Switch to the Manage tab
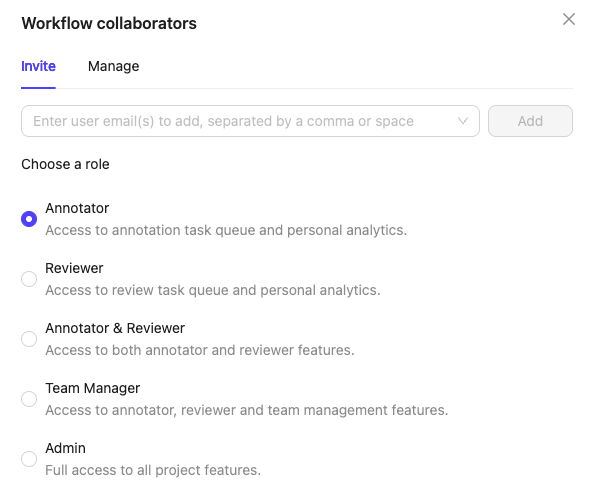This screenshot has width=589, height=495. [113, 66]
